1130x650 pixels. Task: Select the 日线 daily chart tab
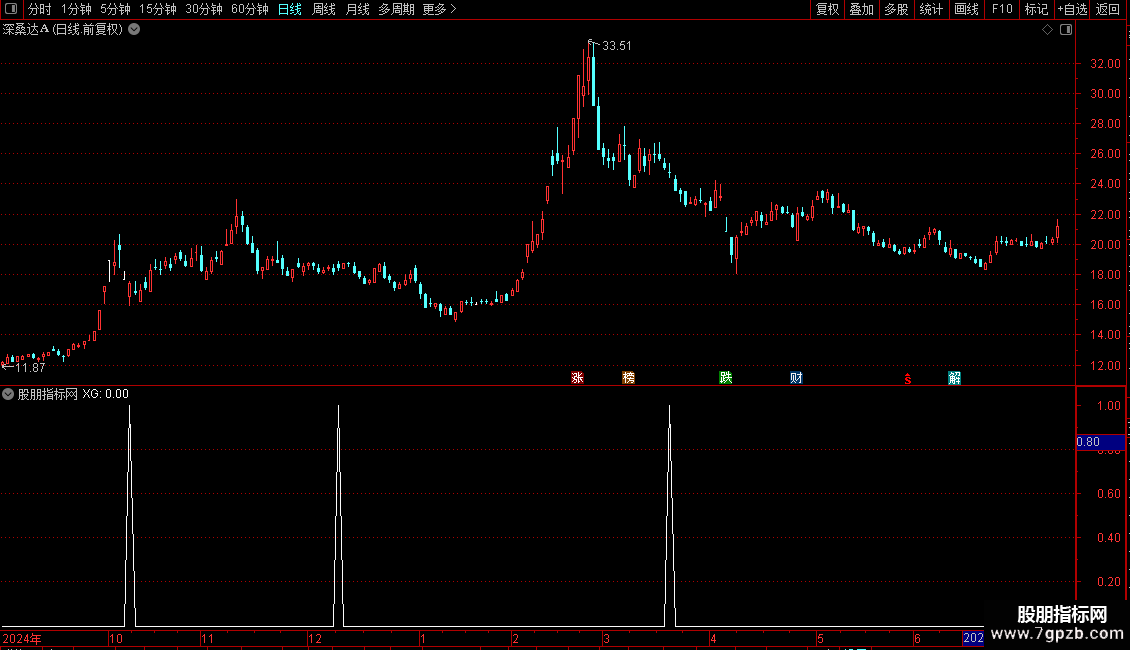point(290,9)
